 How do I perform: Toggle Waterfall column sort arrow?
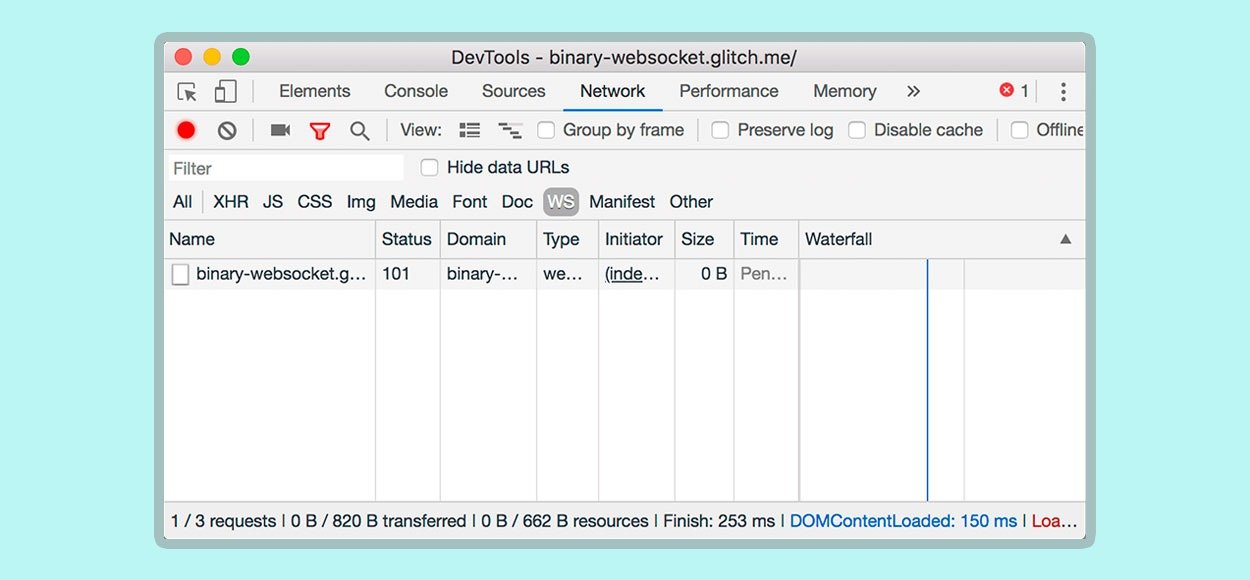pos(1066,239)
